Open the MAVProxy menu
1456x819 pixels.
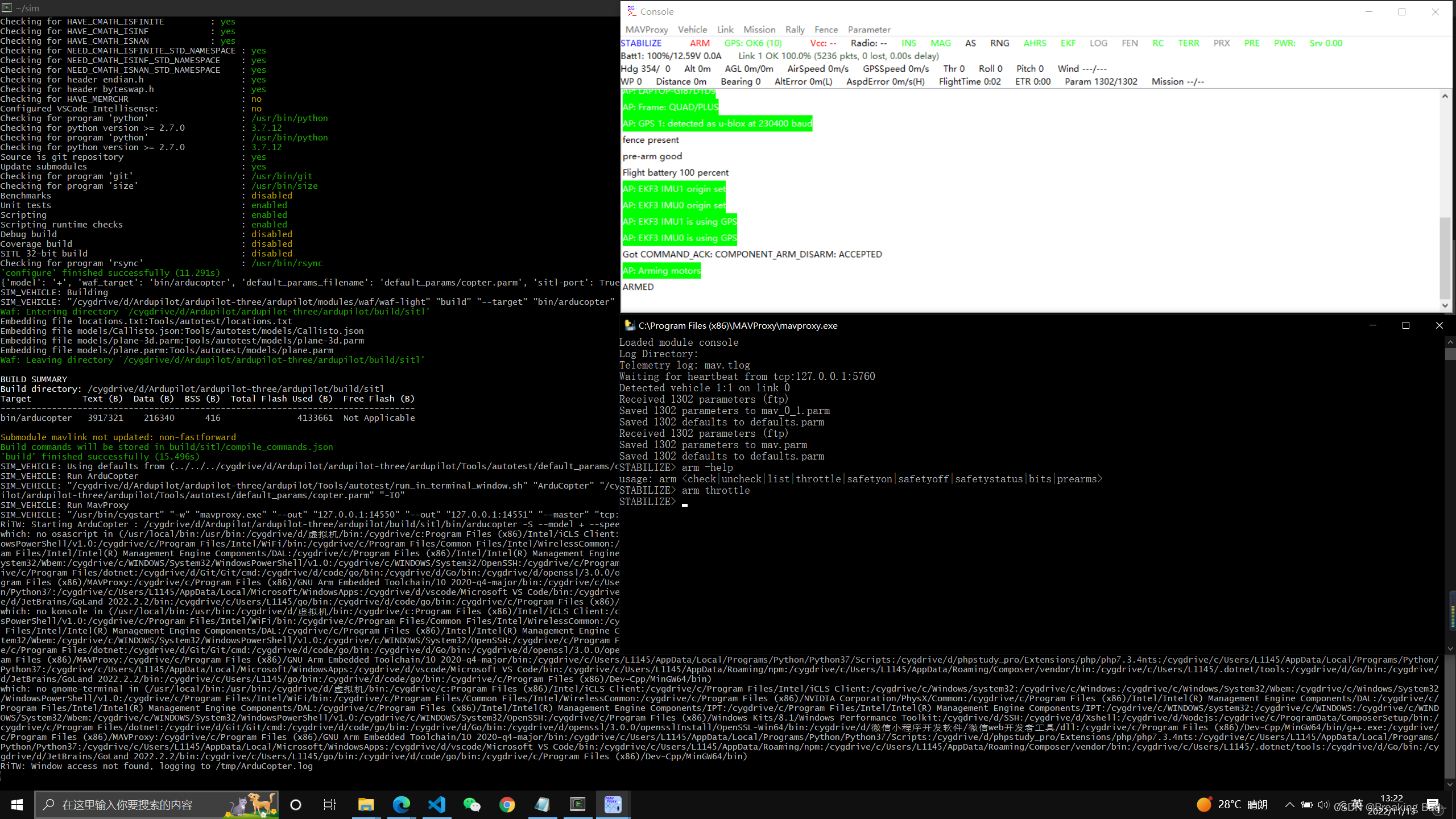646,29
